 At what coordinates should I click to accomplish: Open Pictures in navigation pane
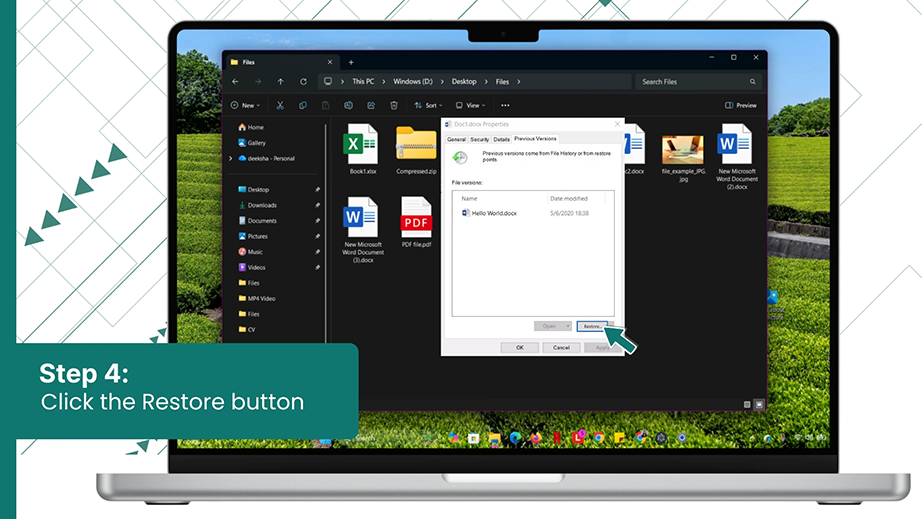pos(253,236)
